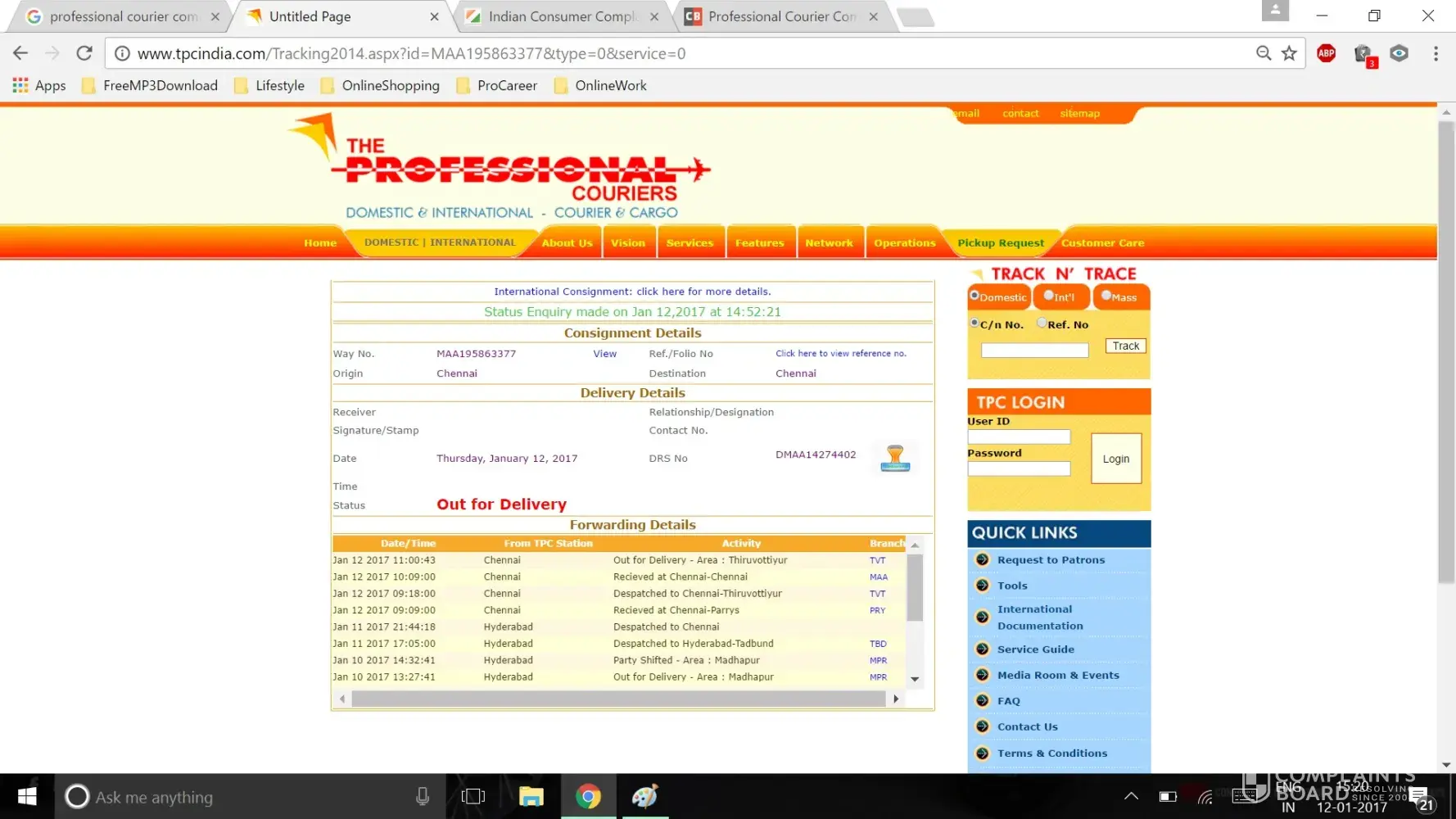
Task: Reload the current page
Action: 84,53
